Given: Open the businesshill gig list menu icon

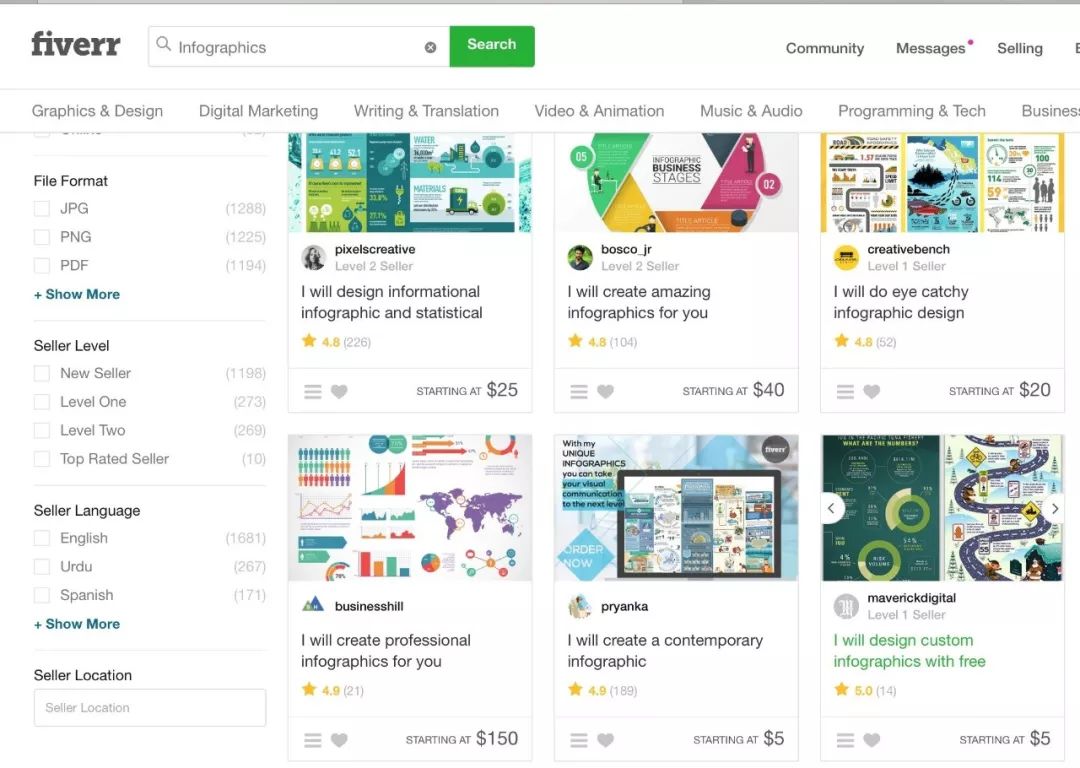Looking at the screenshot, I should click(x=313, y=740).
